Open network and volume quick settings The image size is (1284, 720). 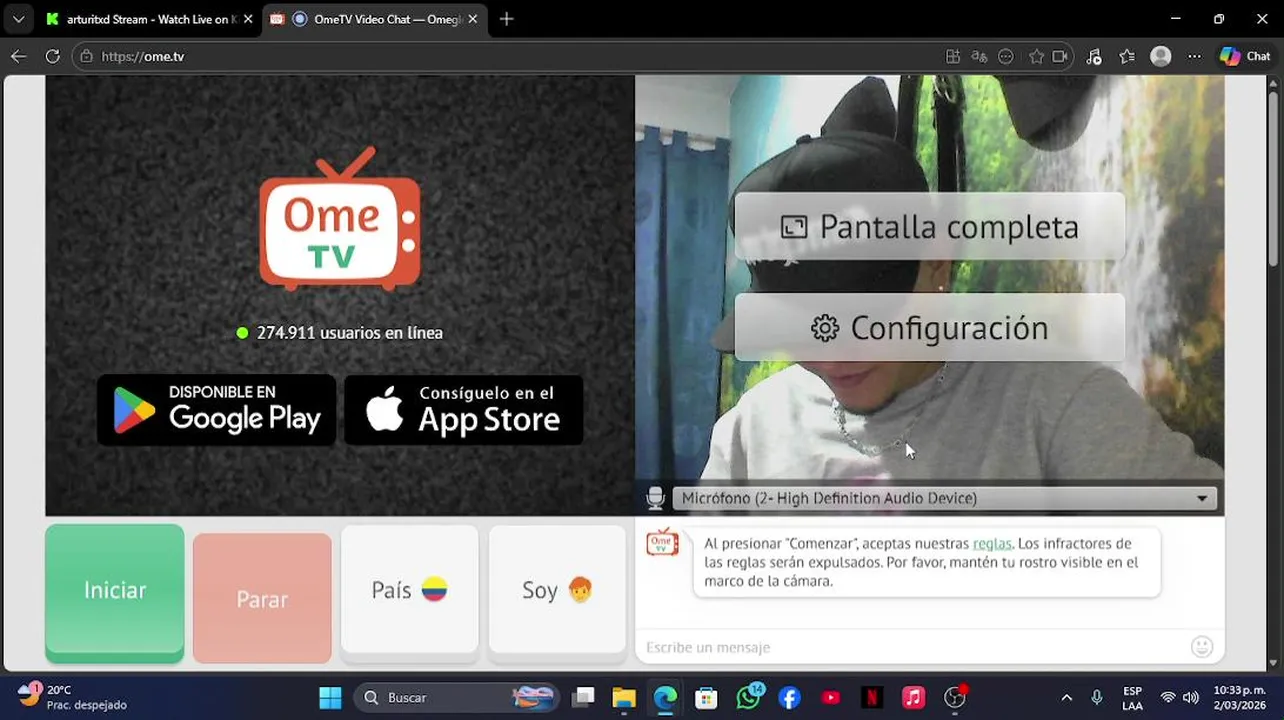(1179, 697)
